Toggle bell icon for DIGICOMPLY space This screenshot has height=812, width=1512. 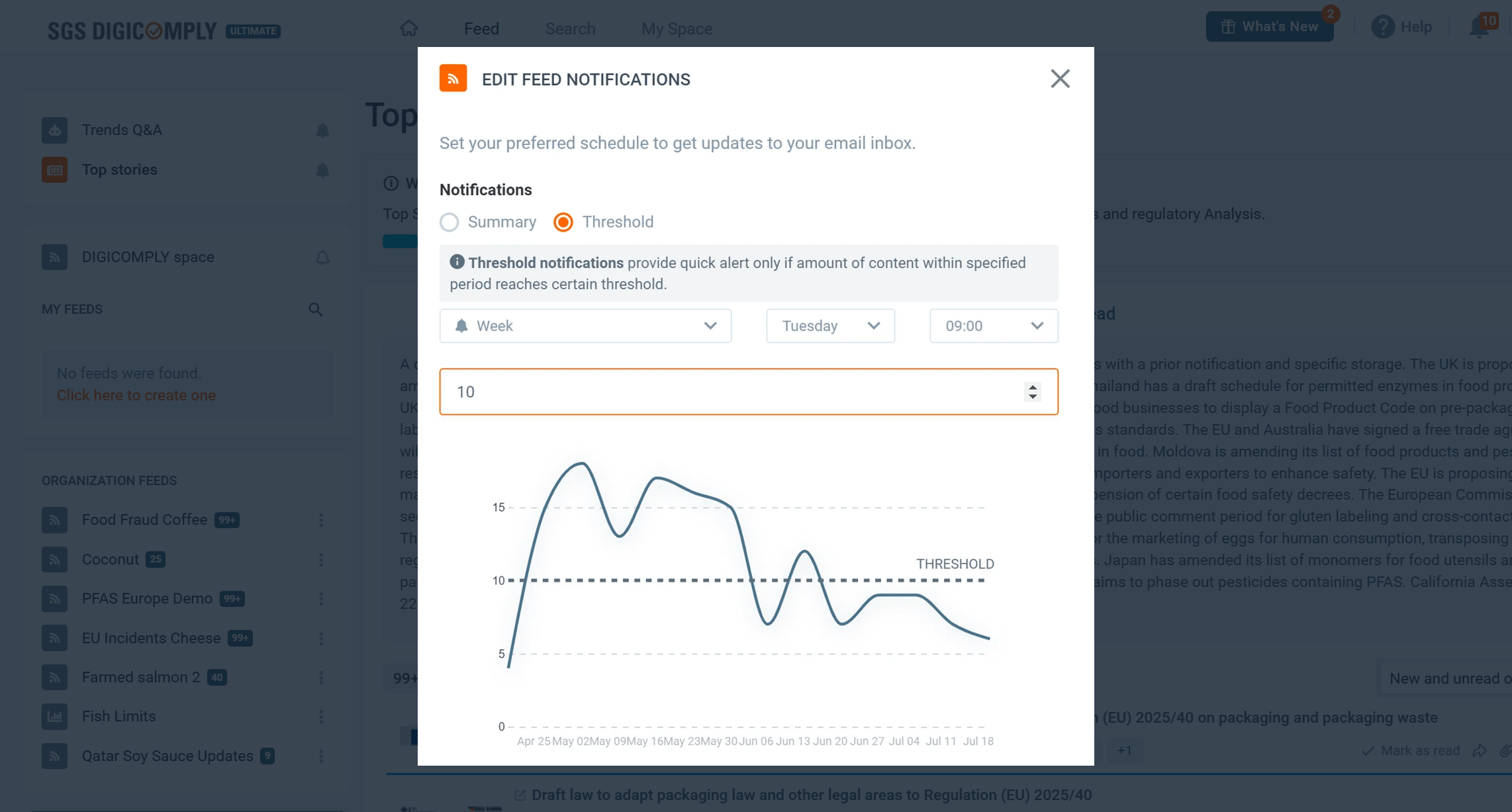pyautogui.click(x=322, y=257)
